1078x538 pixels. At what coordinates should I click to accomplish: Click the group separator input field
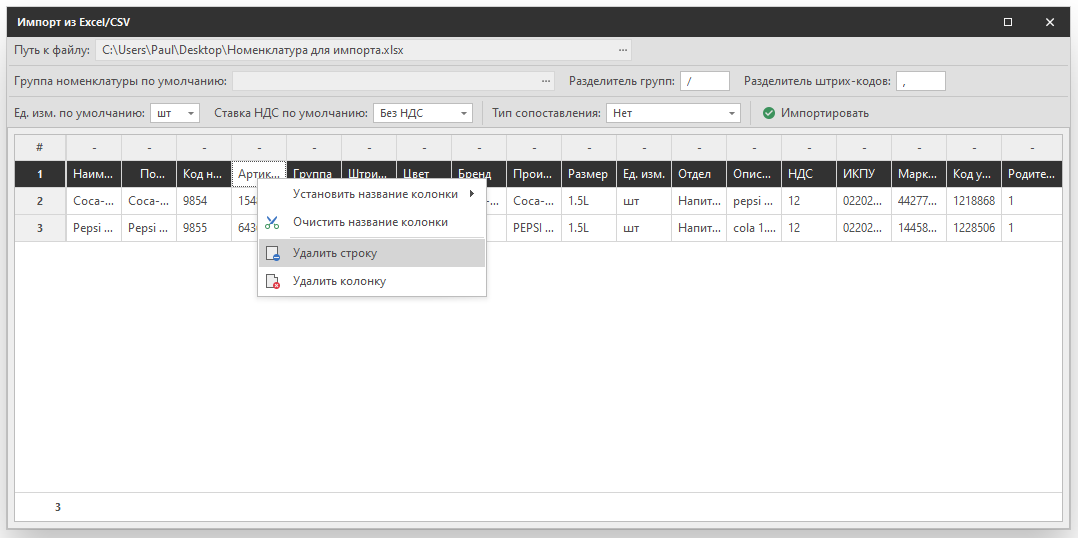(705, 81)
